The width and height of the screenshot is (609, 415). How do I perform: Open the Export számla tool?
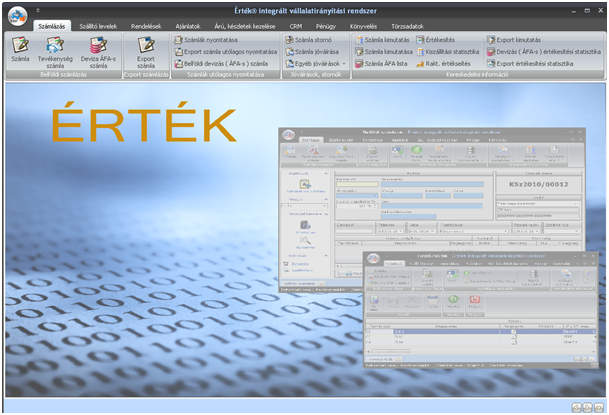point(146,52)
